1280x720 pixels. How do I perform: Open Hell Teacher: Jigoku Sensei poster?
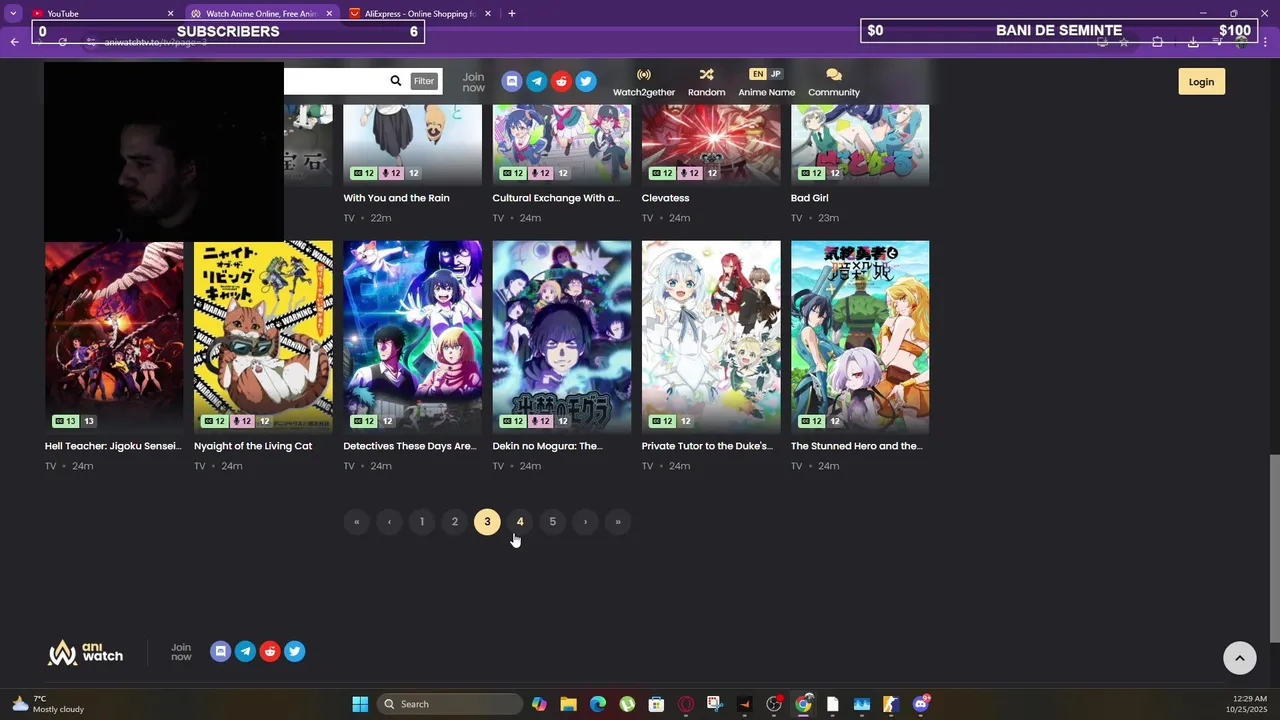[x=114, y=336]
